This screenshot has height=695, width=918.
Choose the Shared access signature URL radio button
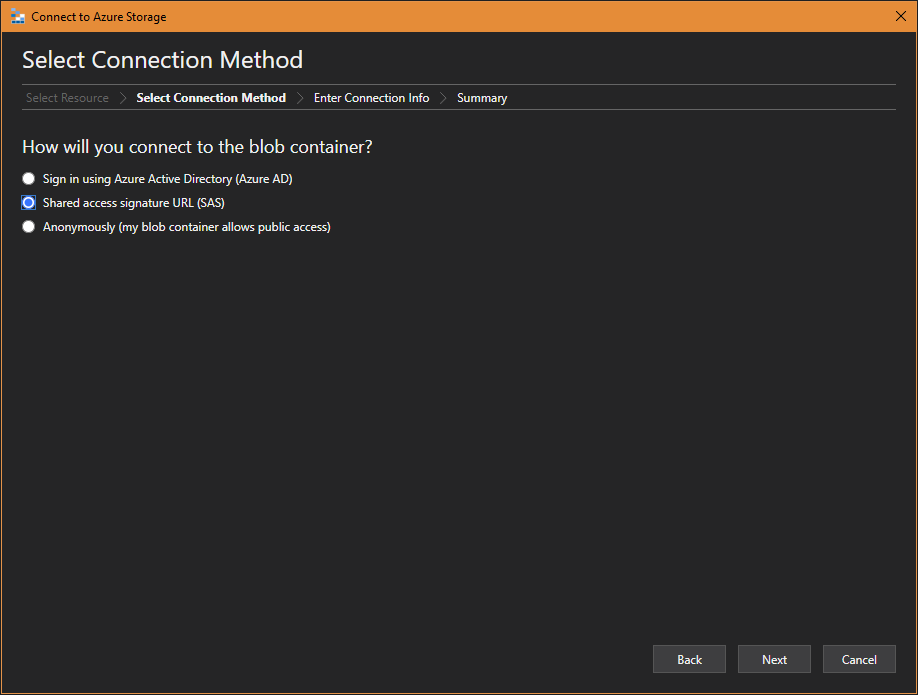tap(28, 203)
